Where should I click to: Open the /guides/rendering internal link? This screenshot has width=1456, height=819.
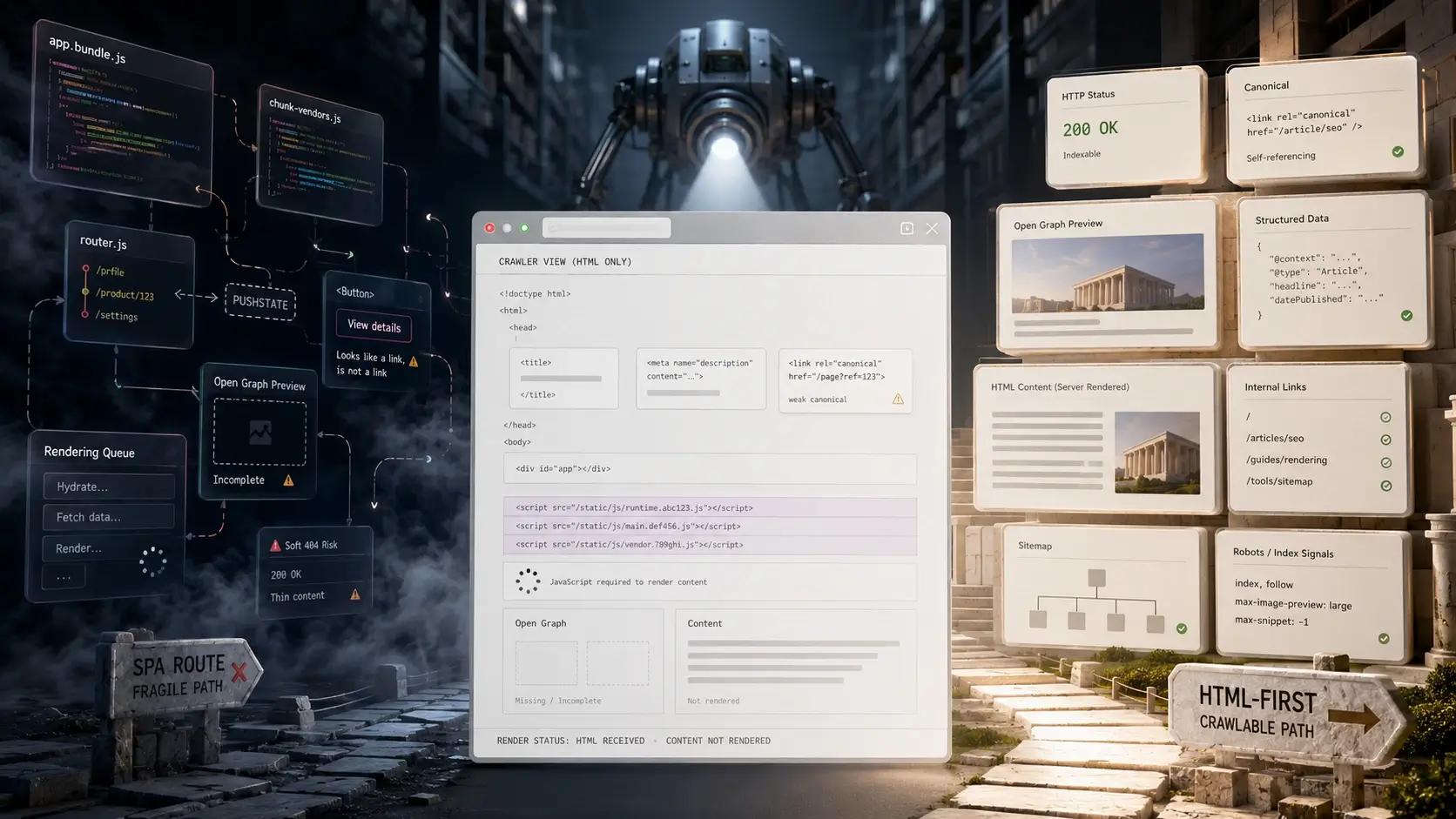coord(1286,460)
